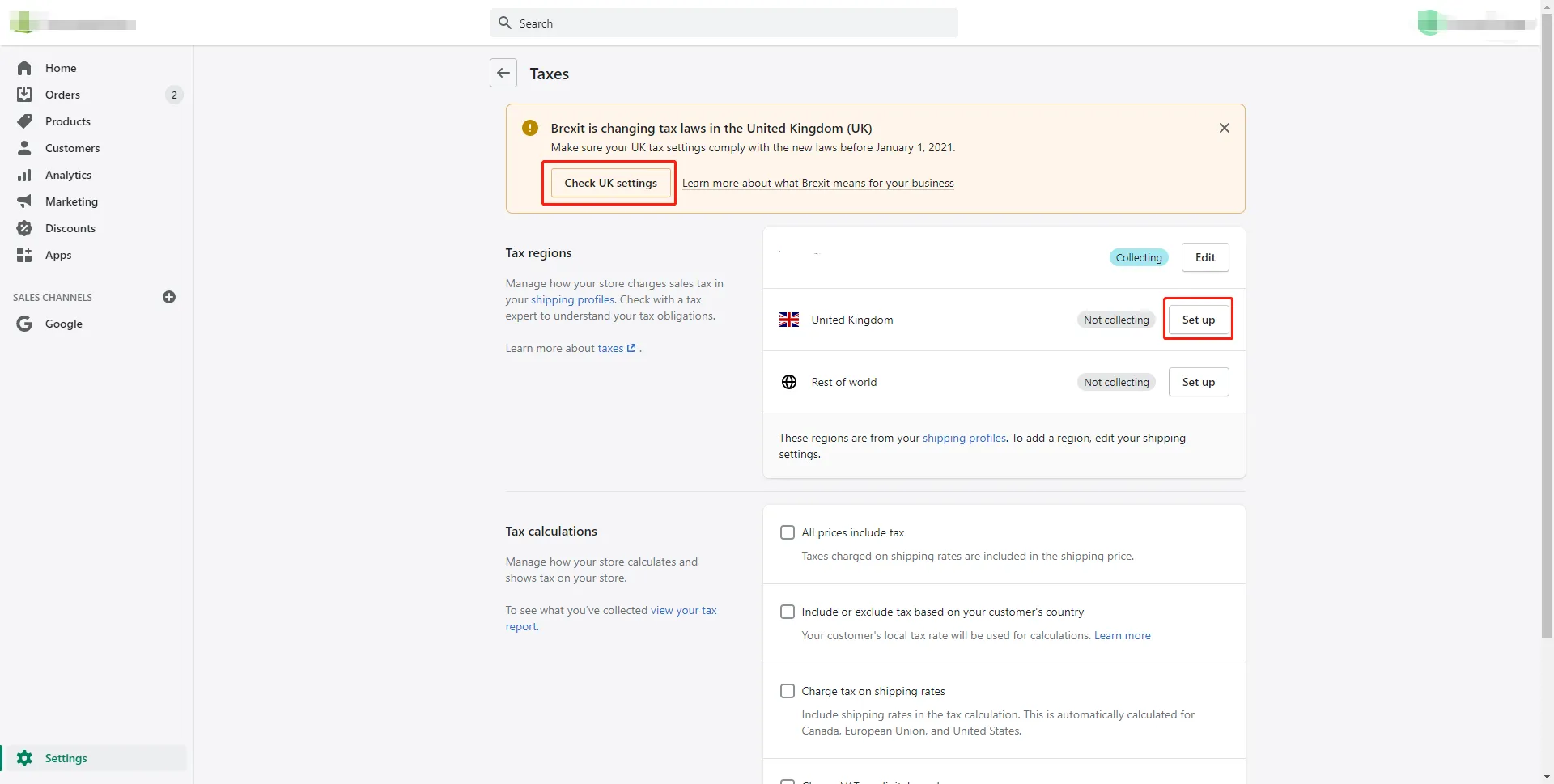Open Analytics via bar chart icon
Viewport: 1554px width, 784px height.
tap(24, 175)
